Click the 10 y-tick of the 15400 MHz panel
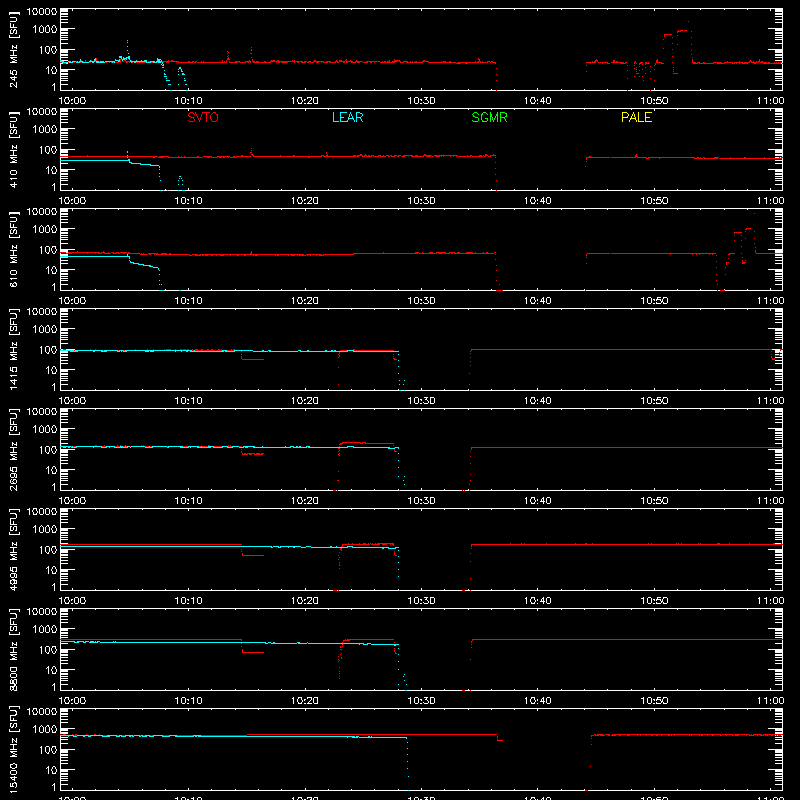The image size is (800, 800). pyautogui.click(x=51, y=770)
